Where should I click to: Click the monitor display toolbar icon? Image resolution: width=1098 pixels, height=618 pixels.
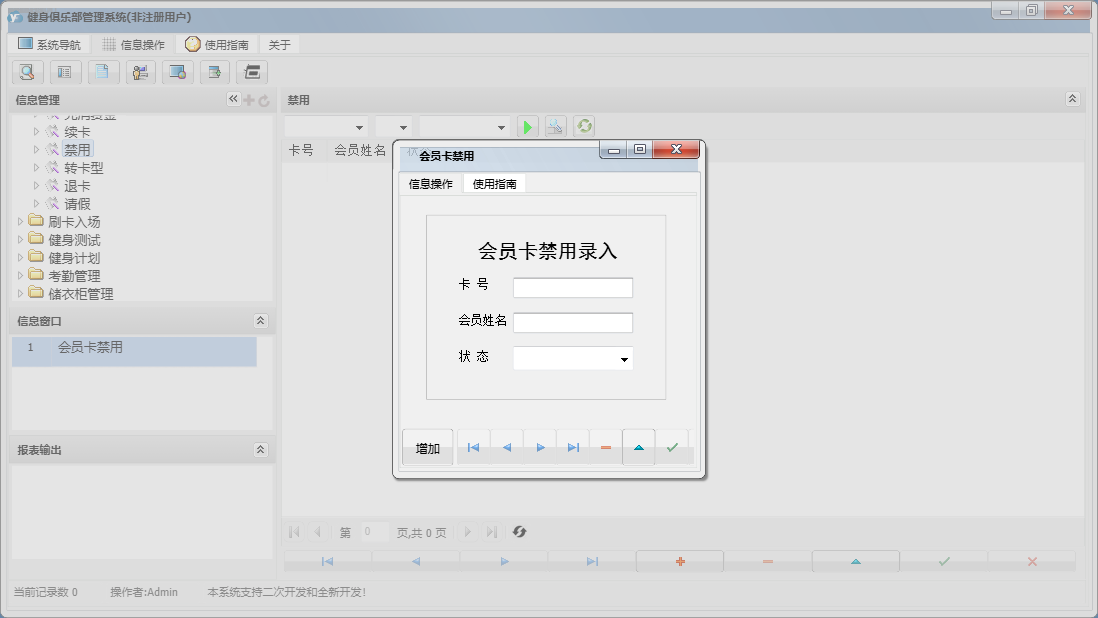[x=177, y=72]
